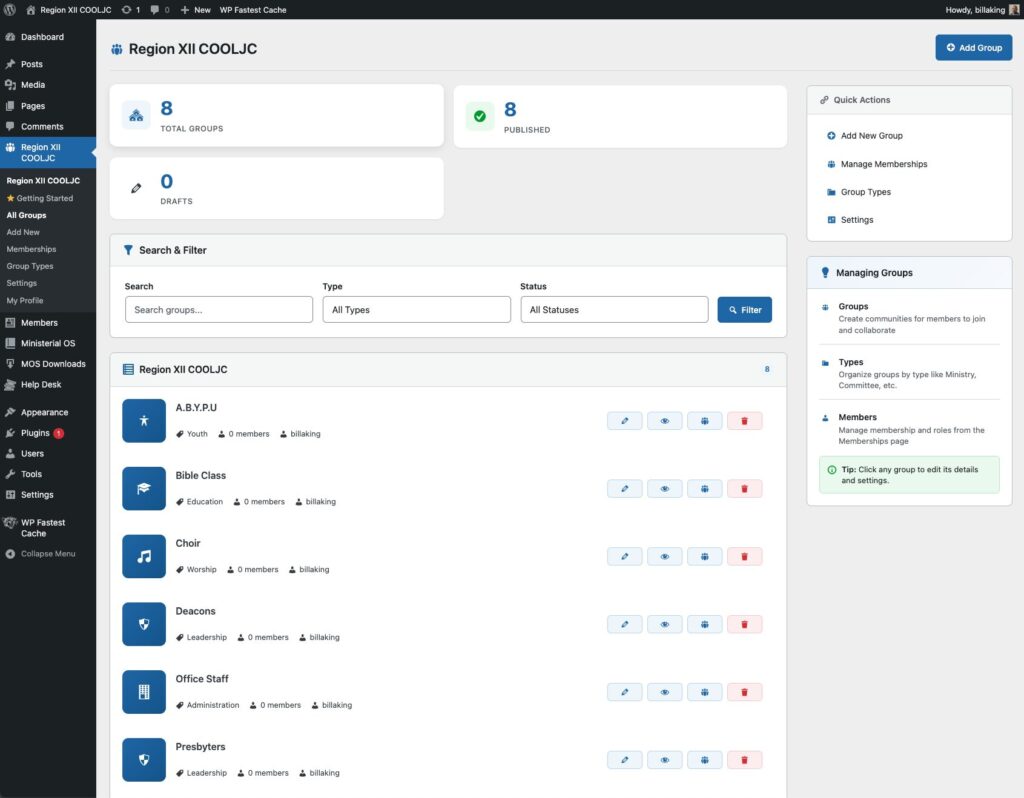Click the Search groups input field
1024x798 pixels.
click(x=218, y=310)
